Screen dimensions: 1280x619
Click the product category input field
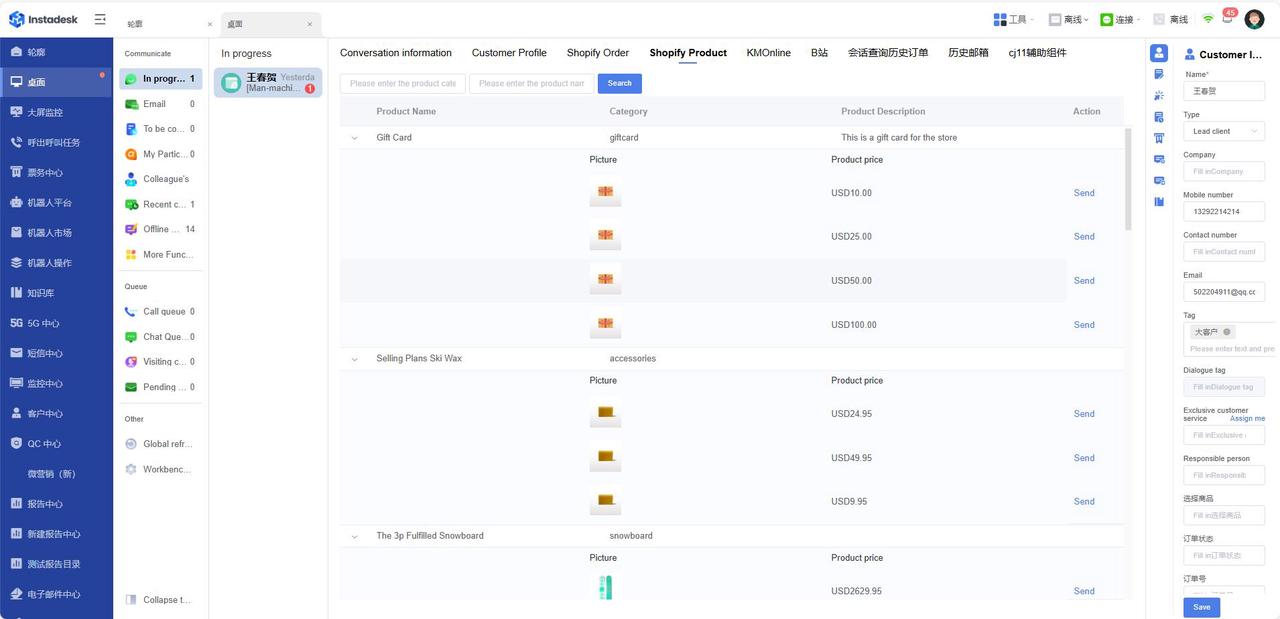click(402, 84)
